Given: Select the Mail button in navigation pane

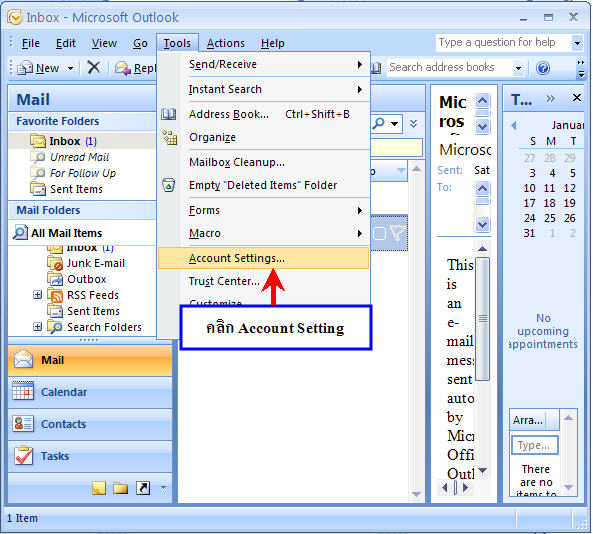Looking at the screenshot, I should [90, 360].
